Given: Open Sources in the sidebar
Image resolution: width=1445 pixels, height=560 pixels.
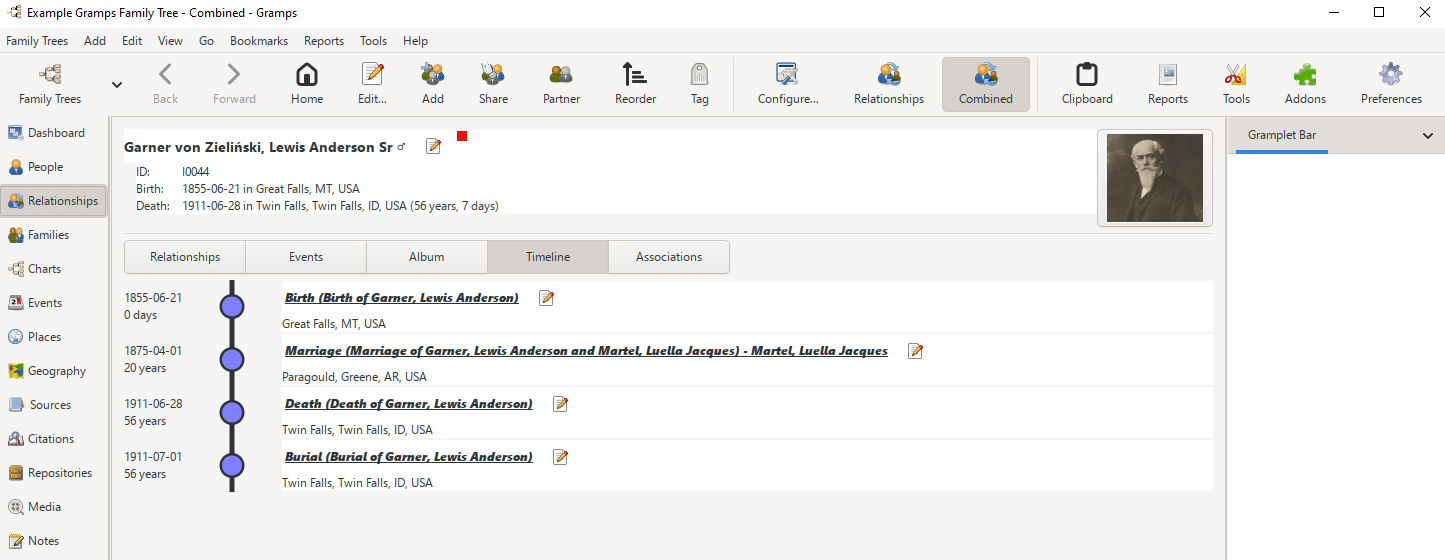Looking at the screenshot, I should click(54, 405).
